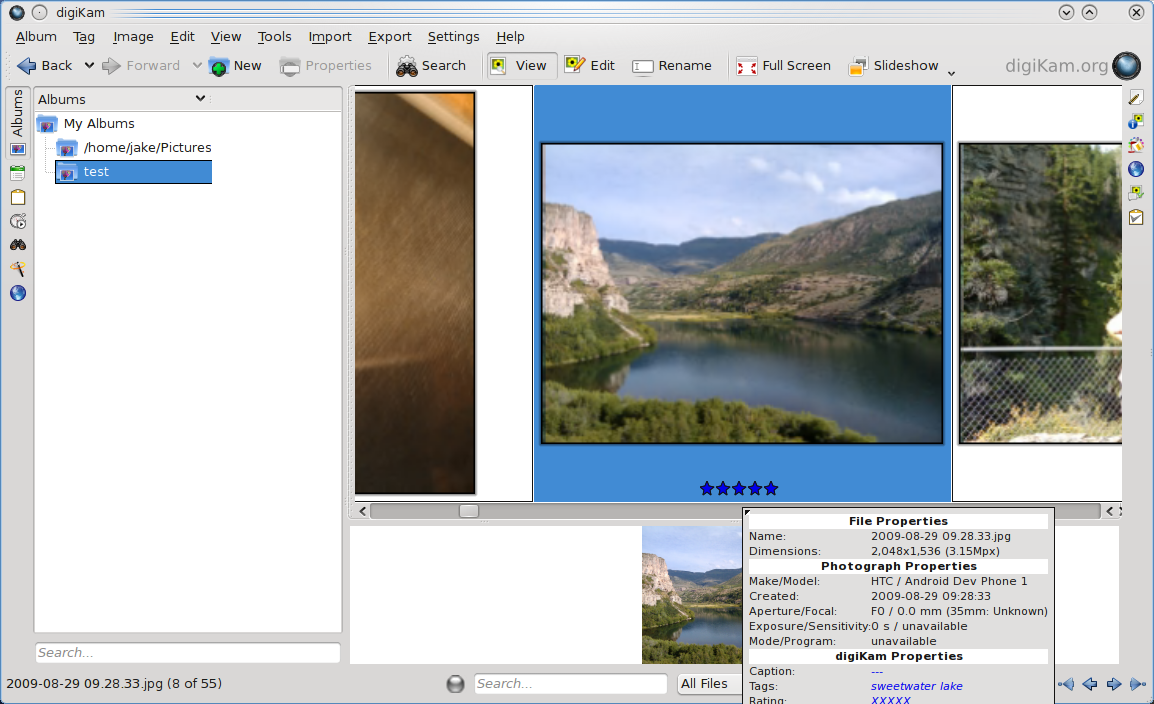Click the horizontal scrollbar handle

coord(469,511)
